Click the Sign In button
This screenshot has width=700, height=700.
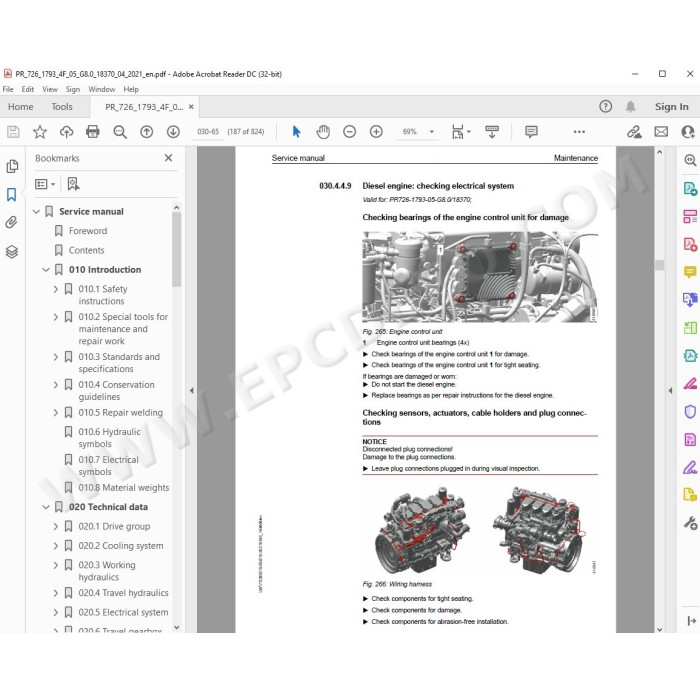pyautogui.click(x=671, y=107)
